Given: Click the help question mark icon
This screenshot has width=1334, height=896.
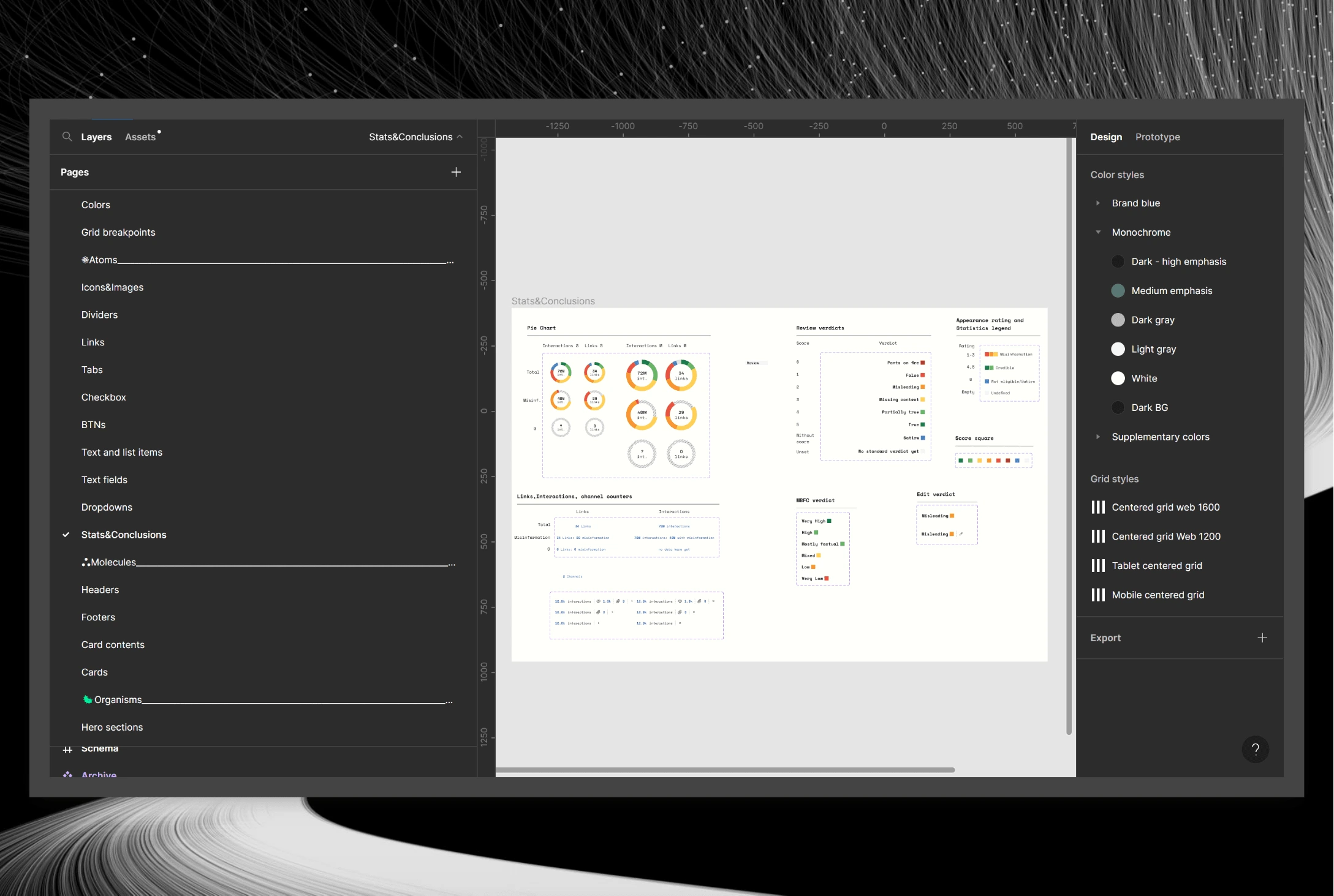Looking at the screenshot, I should tap(1255, 749).
